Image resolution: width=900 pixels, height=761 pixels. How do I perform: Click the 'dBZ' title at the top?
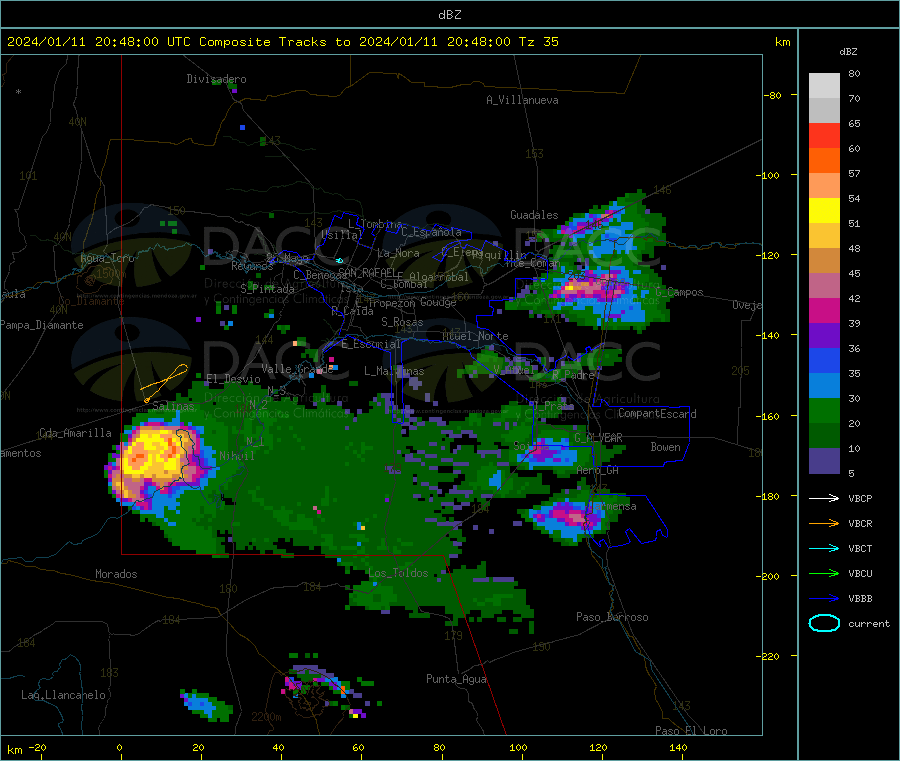[449, 15]
